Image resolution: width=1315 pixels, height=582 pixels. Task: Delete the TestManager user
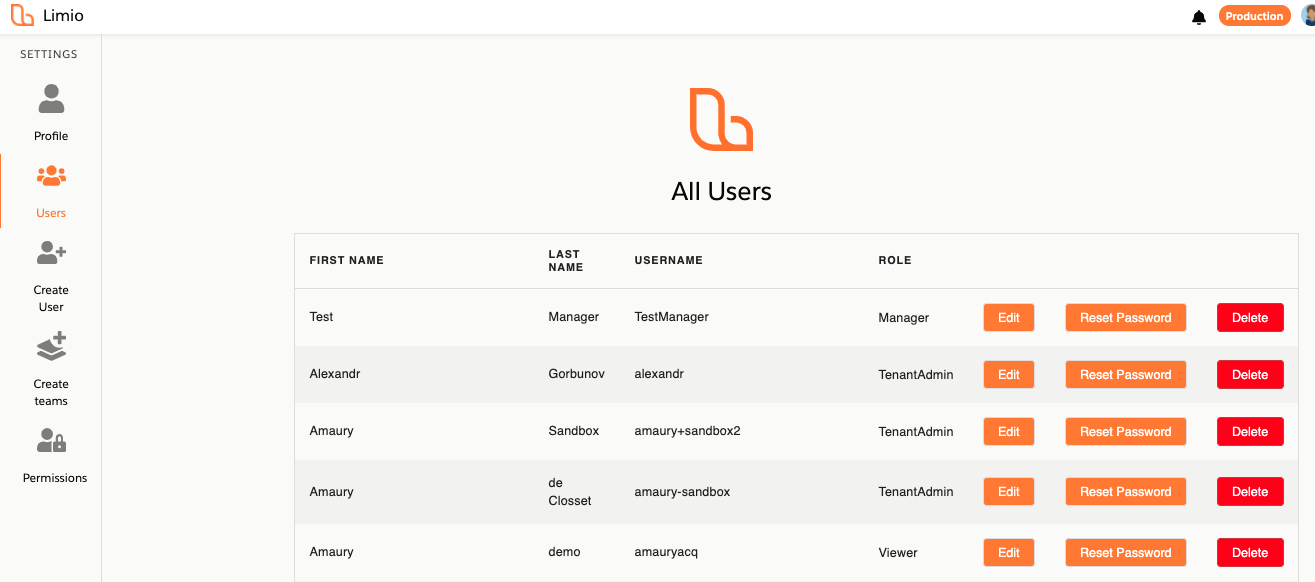[1250, 318]
